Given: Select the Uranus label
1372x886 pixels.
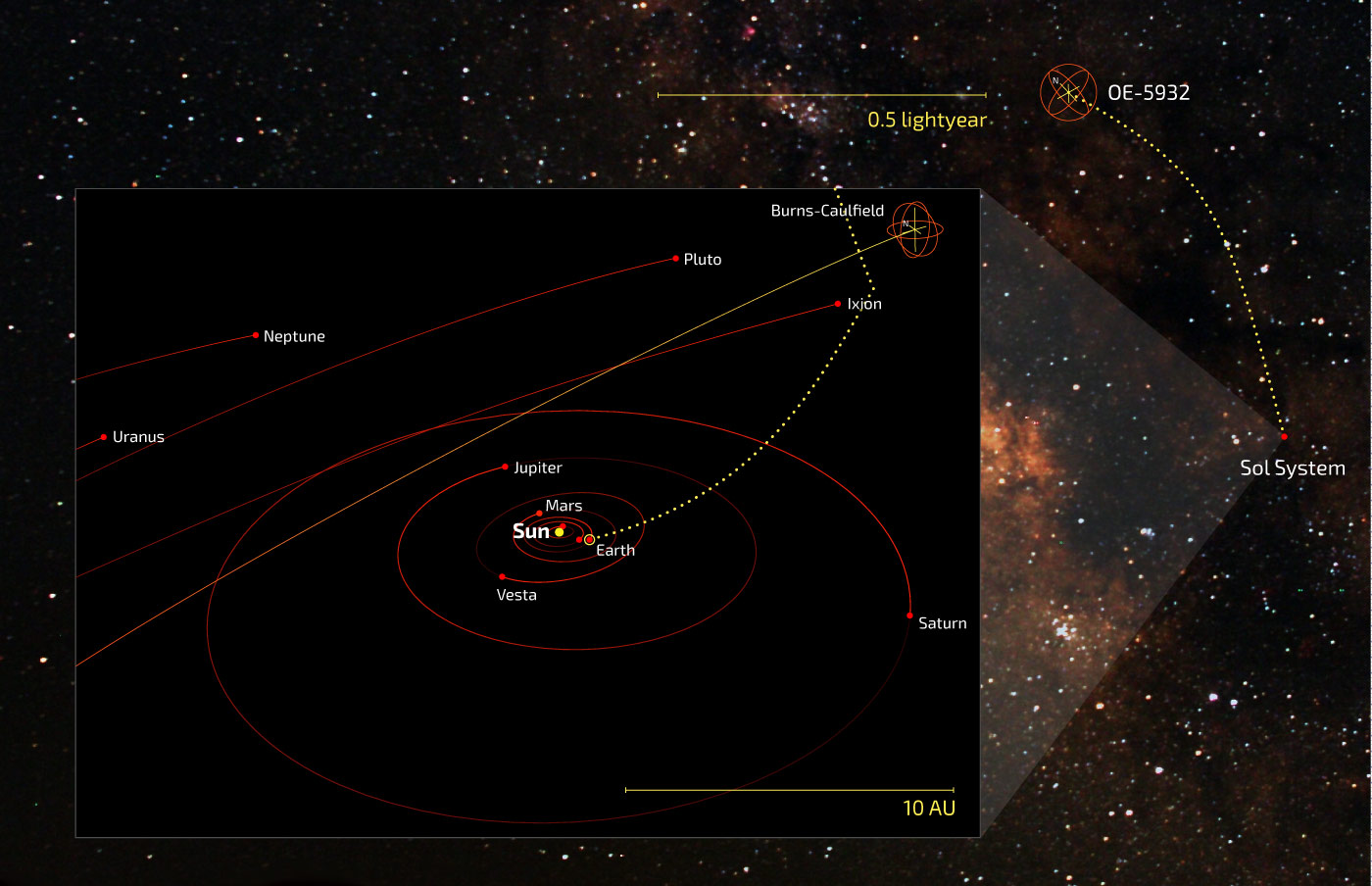Looking at the screenshot, I should point(138,437).
